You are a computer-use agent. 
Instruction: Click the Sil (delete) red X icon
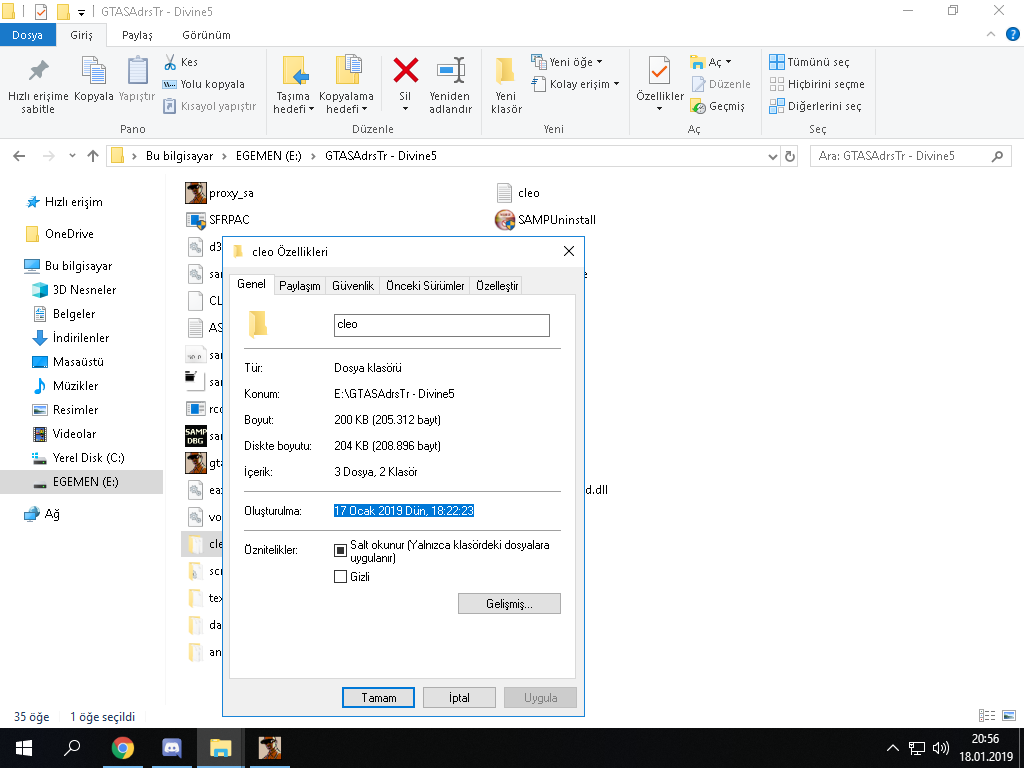405,71
